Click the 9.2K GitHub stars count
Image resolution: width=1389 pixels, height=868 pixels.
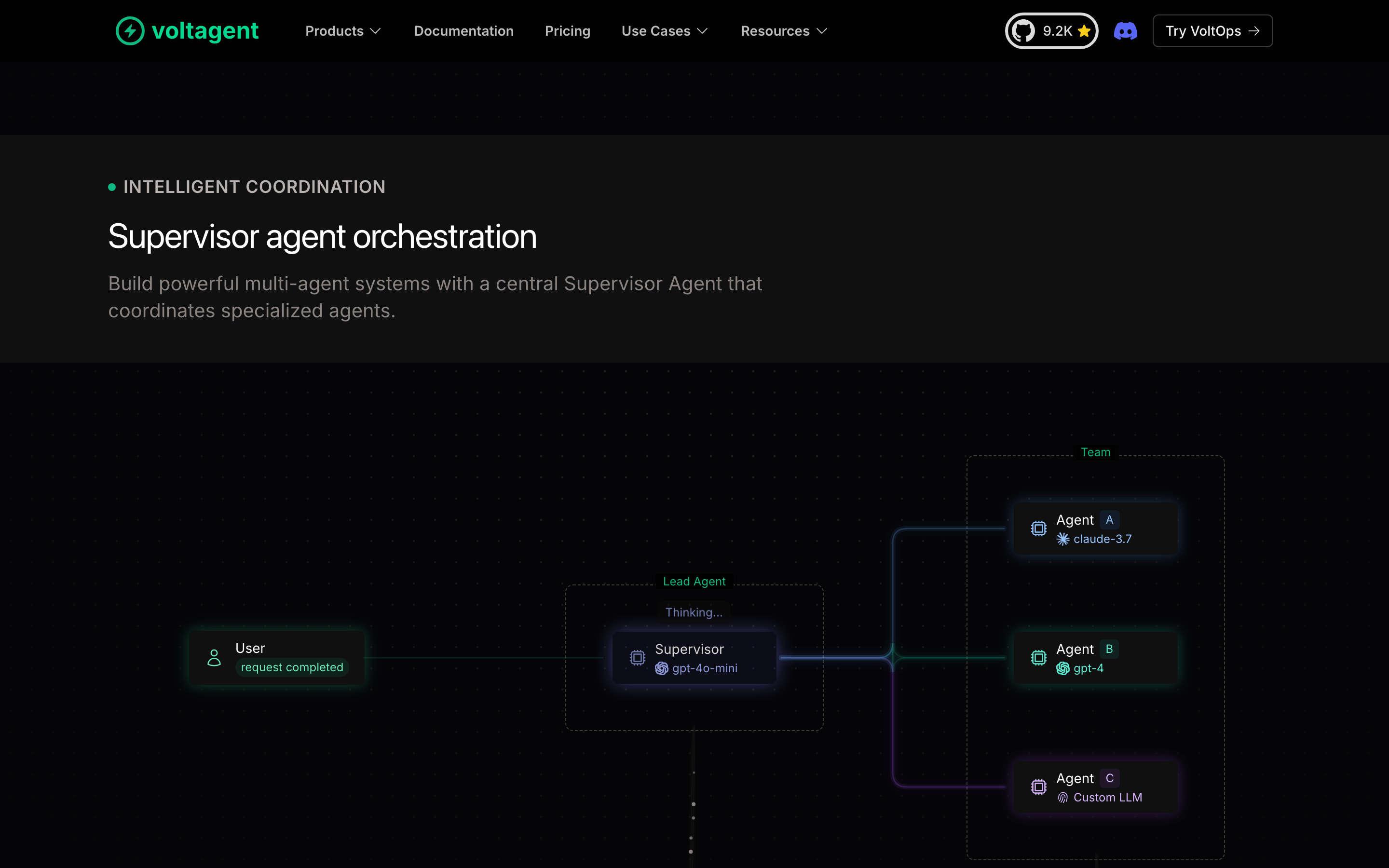pyautogui.click(x=1057, y=31)
